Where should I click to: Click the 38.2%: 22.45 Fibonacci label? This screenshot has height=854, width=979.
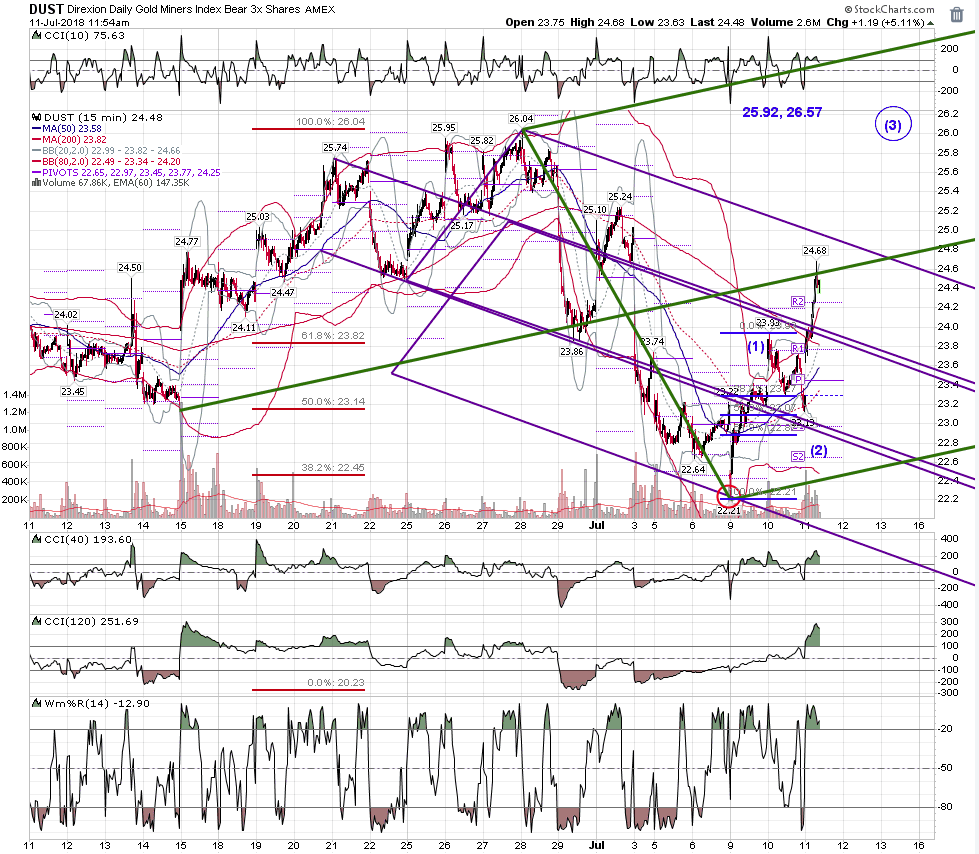click(x=333, y=467)
